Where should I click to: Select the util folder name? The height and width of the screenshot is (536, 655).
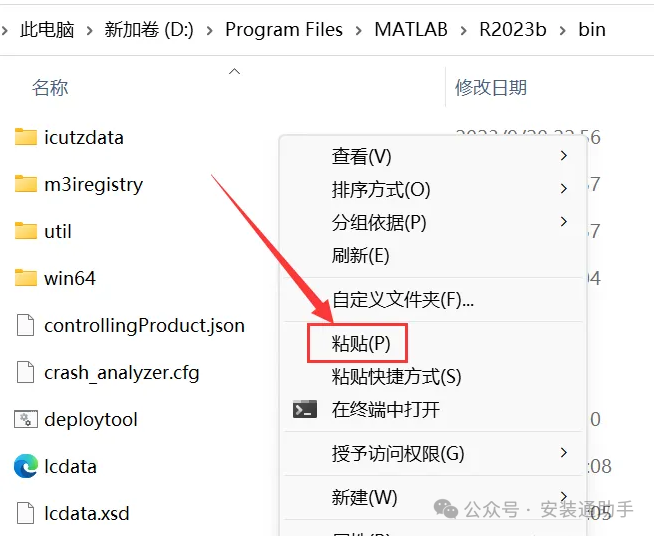58,231
